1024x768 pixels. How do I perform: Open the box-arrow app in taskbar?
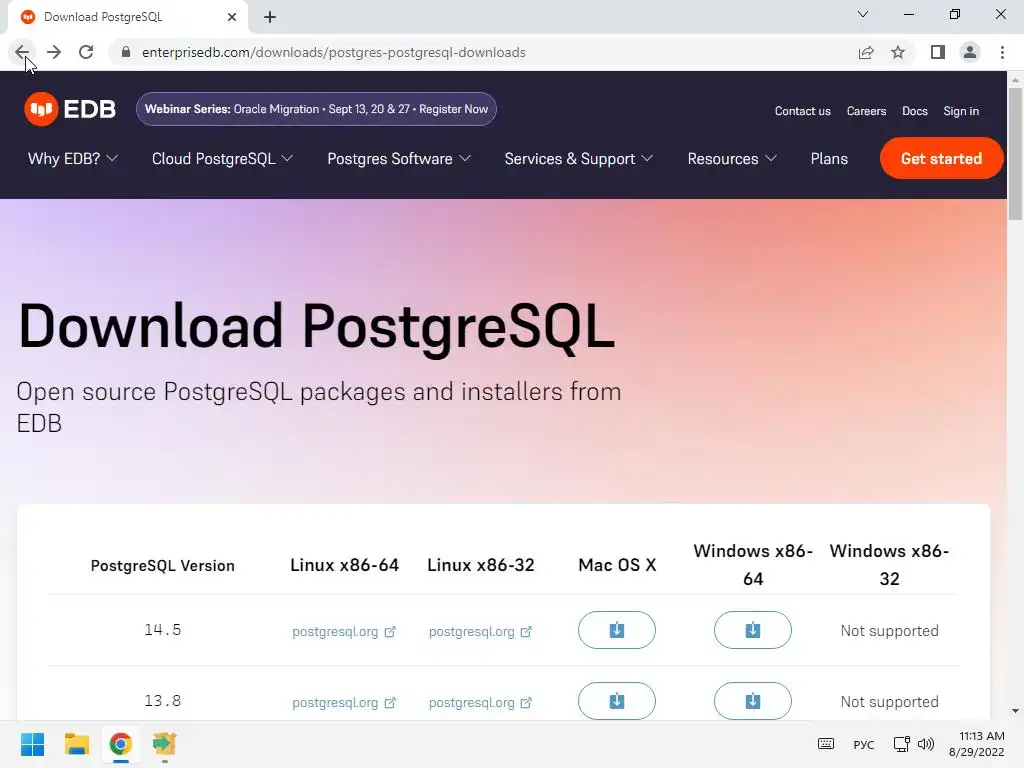pos(164,744)
